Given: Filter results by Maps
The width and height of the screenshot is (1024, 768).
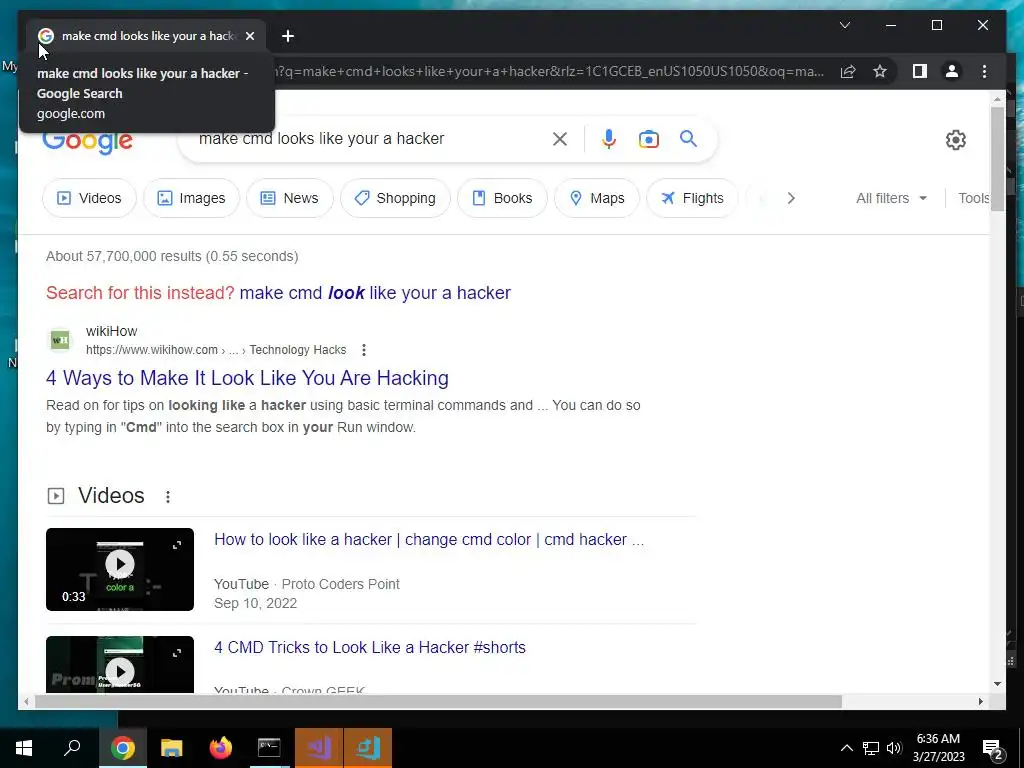Looking at the screenshot, I should pos(597,198).
